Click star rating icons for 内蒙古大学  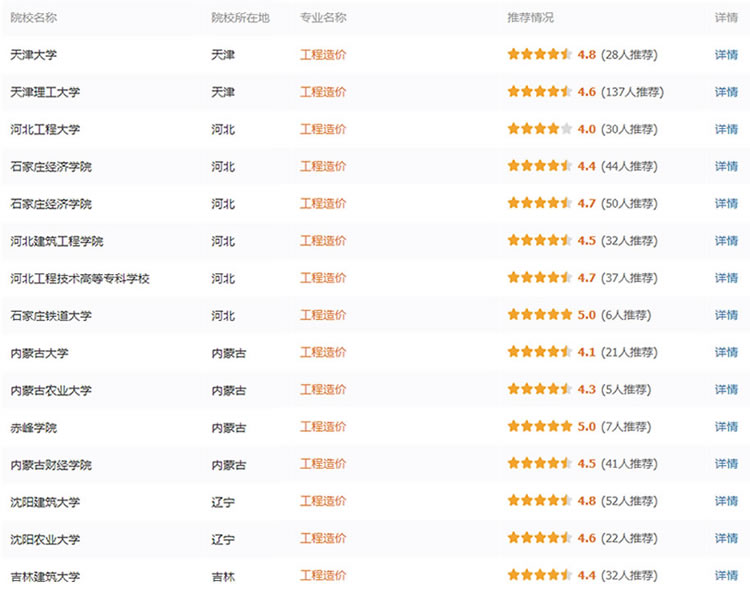tap(540, 352)
